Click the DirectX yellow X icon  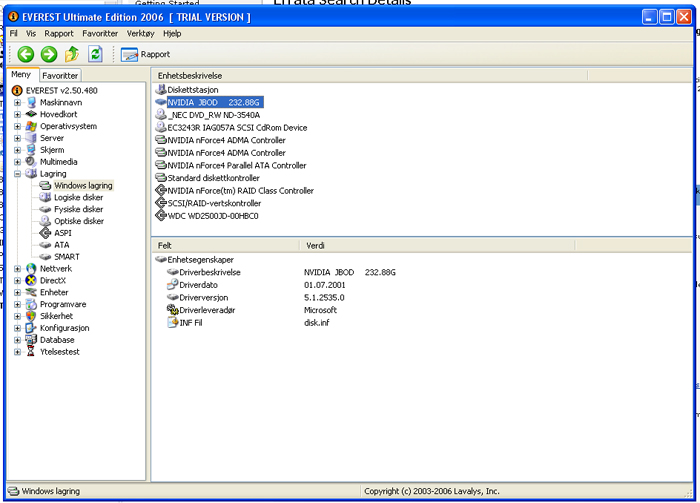pyautogui.click(x=31, y=281)
